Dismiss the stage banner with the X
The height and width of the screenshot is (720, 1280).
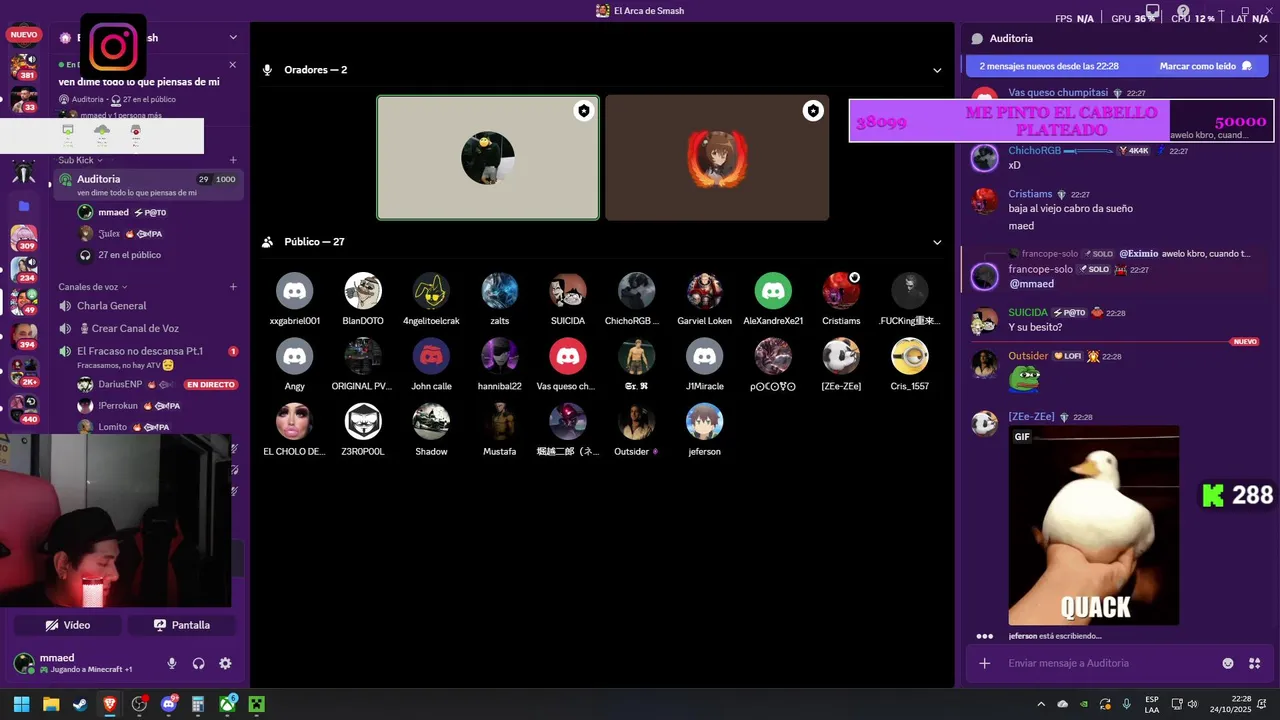pyautogui.click(x=233, y=64)
